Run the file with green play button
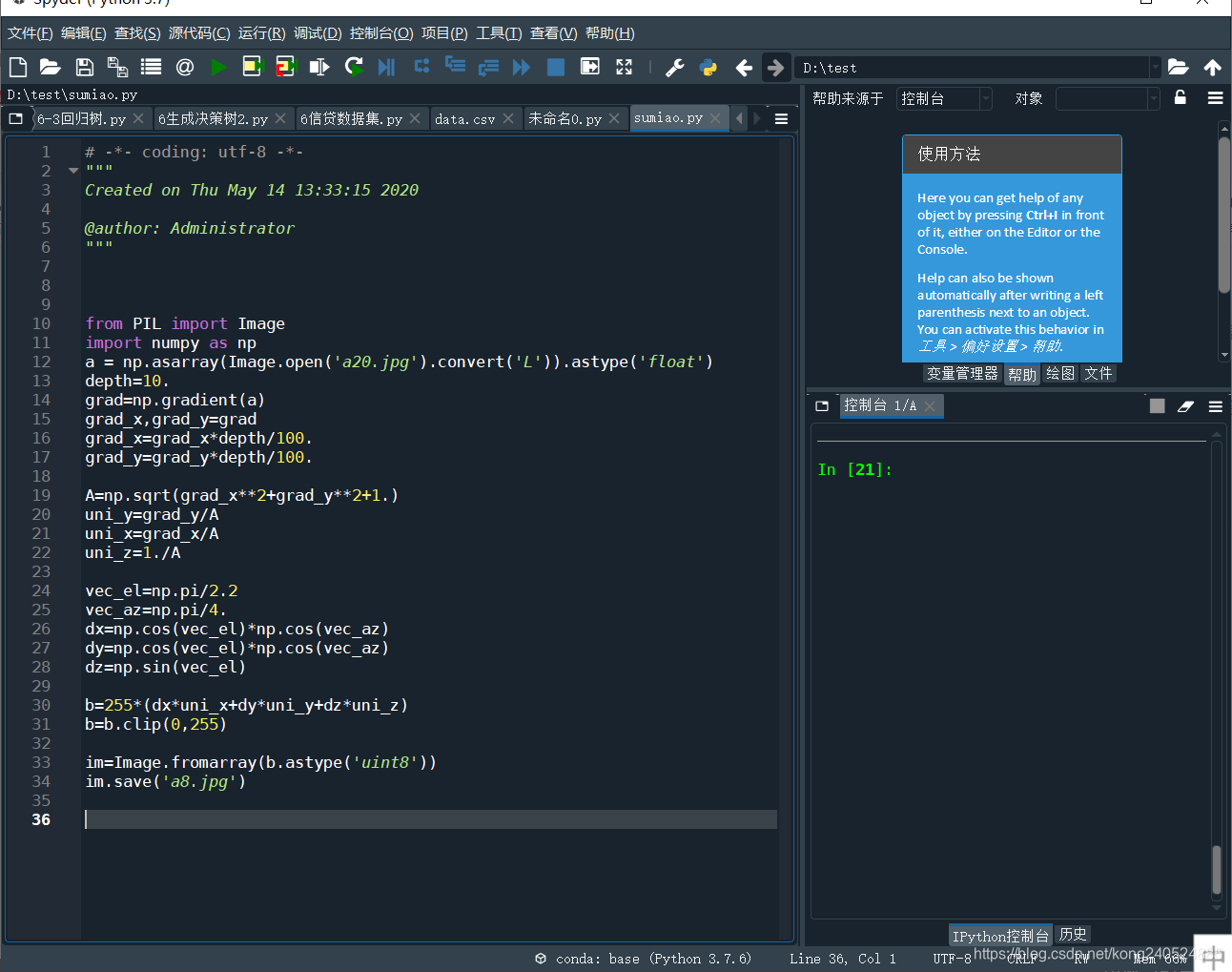The width and height of the screenshot is (1232, 972). coord(218,67)
